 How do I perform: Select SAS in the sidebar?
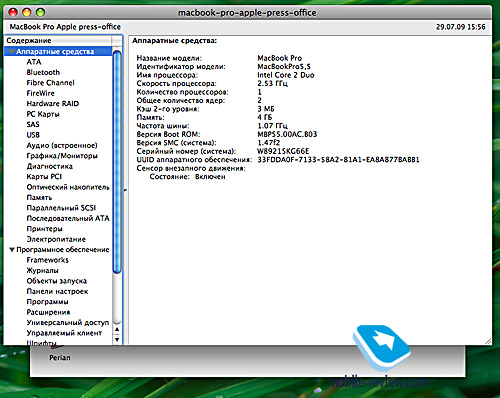(x=33, y=124)
